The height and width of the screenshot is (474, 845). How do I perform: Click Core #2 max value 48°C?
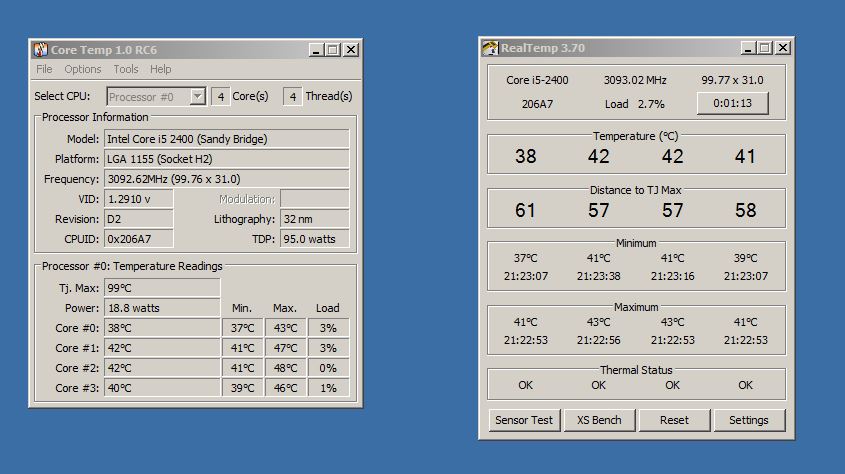285,368
